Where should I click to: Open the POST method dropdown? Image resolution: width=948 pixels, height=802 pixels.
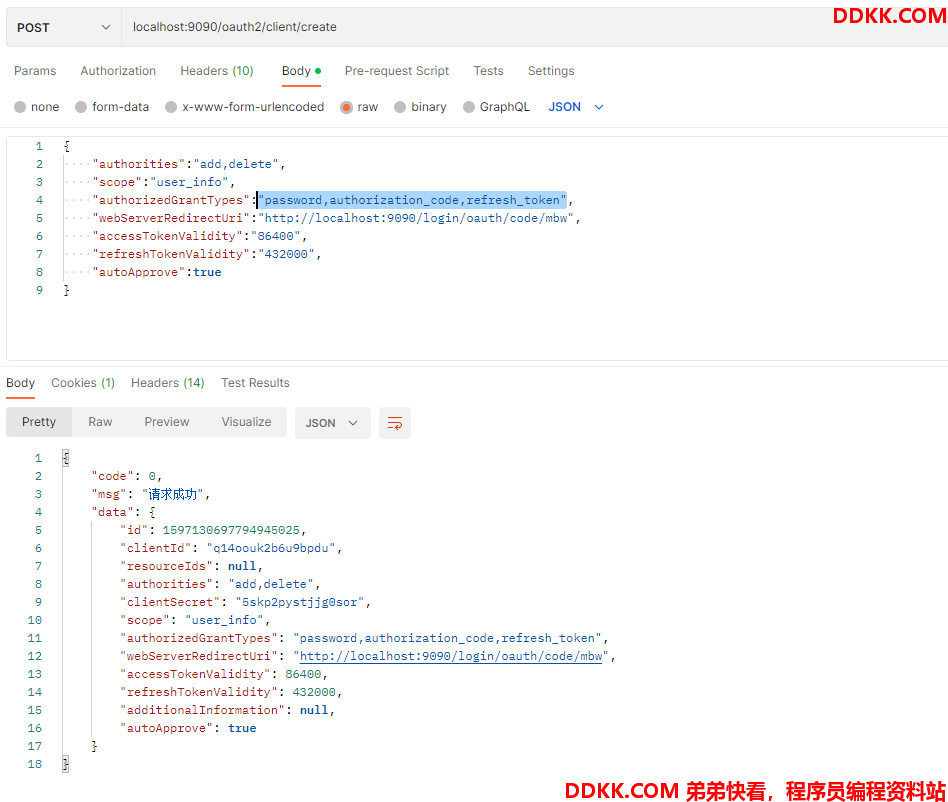coord(63,27)
